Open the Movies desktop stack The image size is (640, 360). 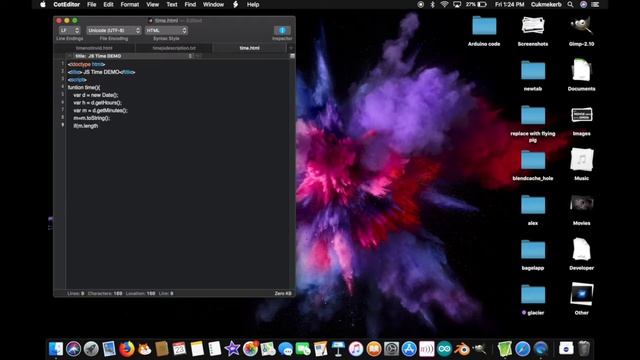pyautogui.click(x=581, y=204)
